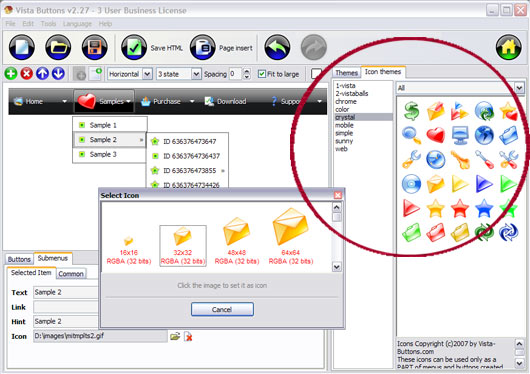
Task: Expand the Home menu button arrow
Action: pyautogui.click(x=64, y=101)
